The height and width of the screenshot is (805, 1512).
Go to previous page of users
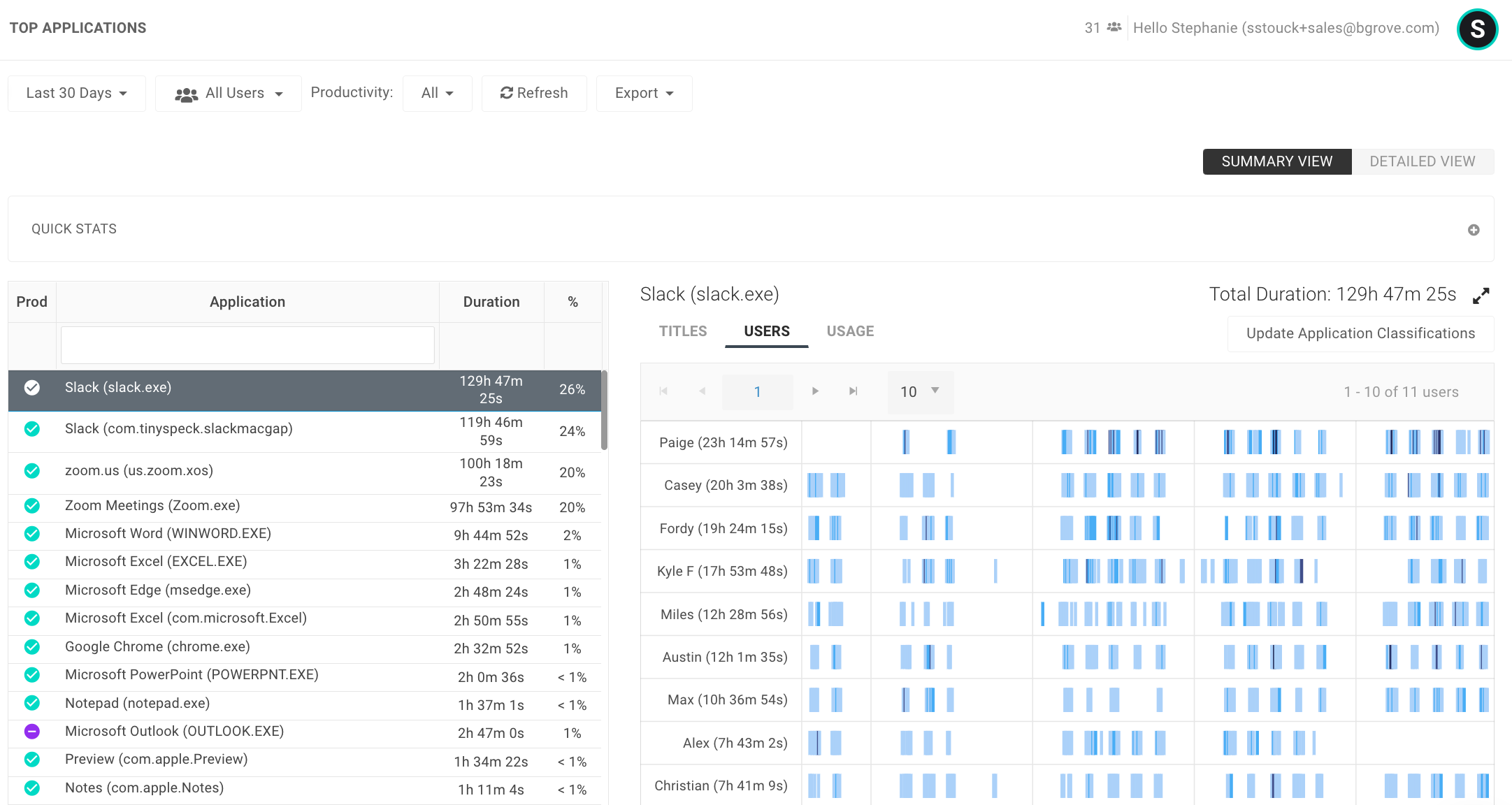tap(703, 391)
